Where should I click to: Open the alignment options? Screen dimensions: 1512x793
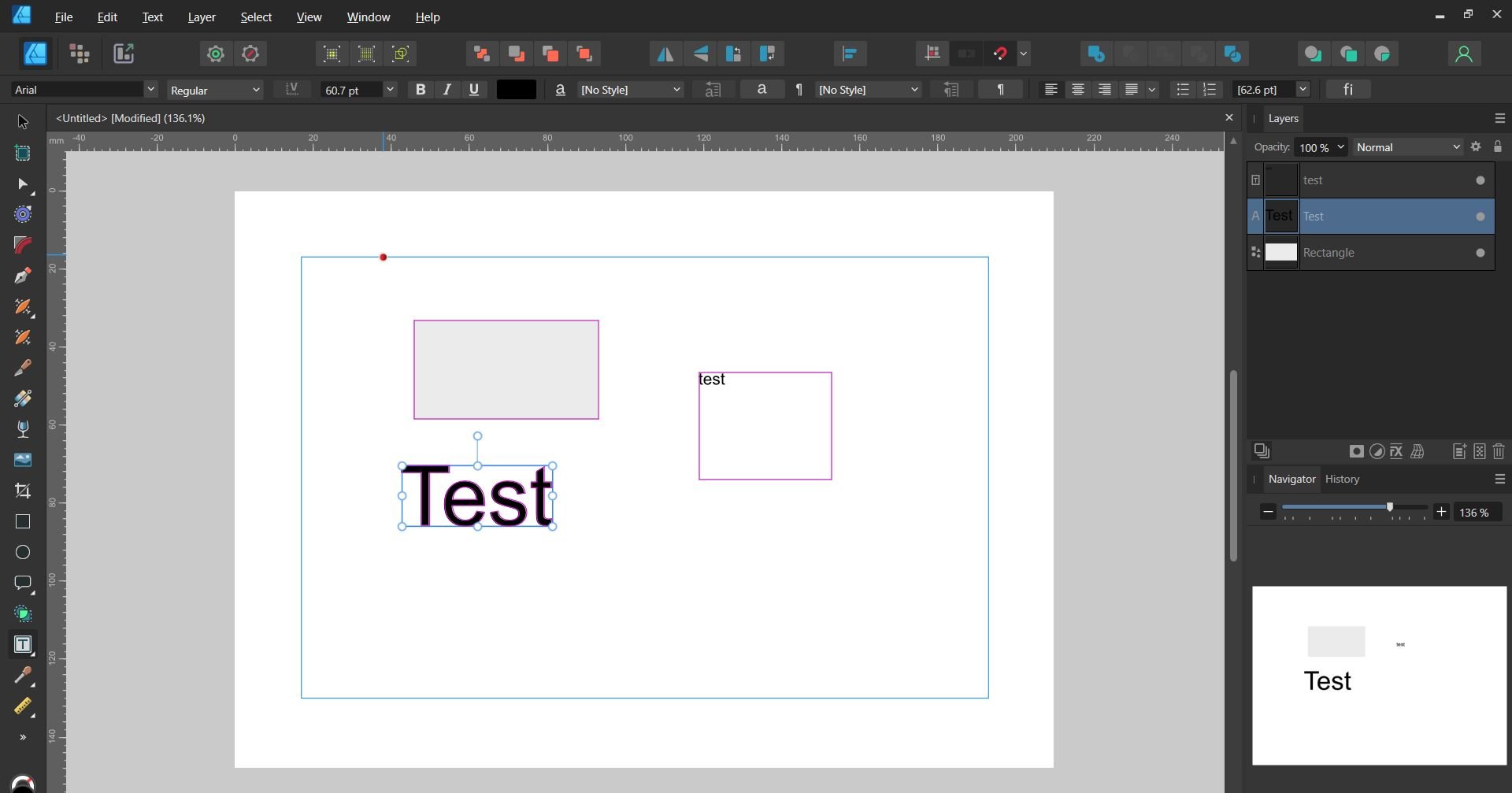850,54
